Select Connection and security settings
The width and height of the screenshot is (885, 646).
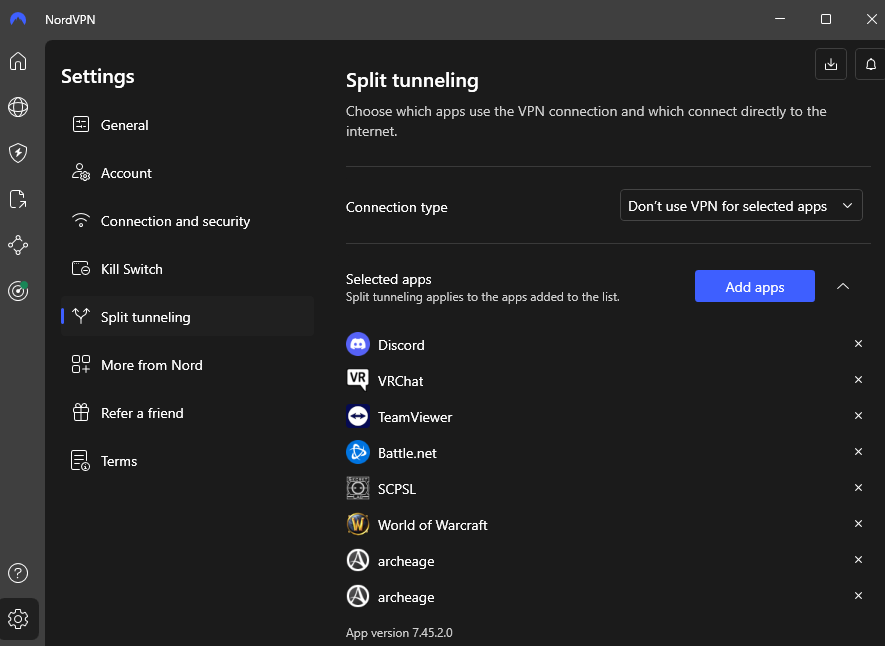pyautogui.click(x=175, y=221)
